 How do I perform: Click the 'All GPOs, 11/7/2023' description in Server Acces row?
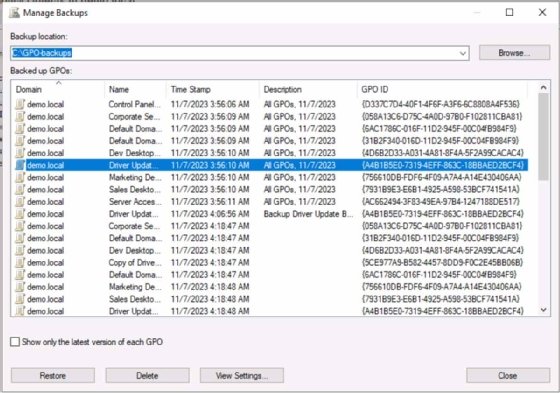click(x=299, y=202)
